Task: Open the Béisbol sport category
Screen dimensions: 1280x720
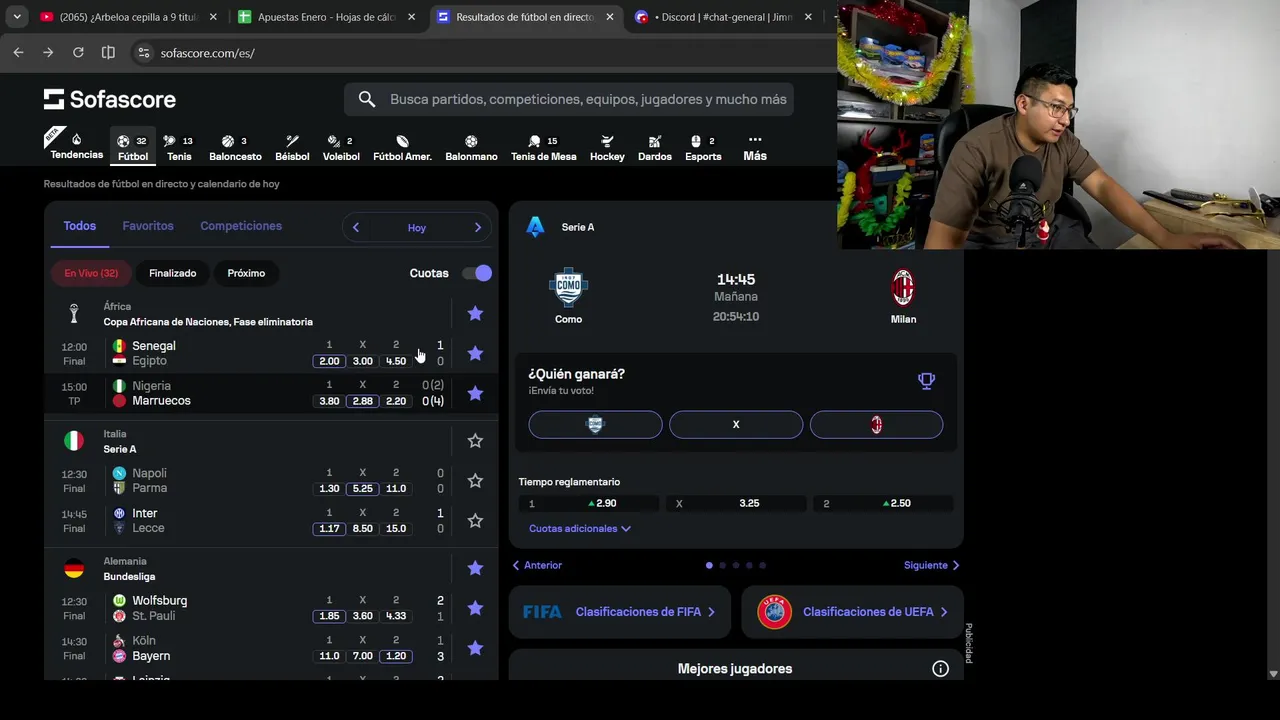Action: (292, 148)
